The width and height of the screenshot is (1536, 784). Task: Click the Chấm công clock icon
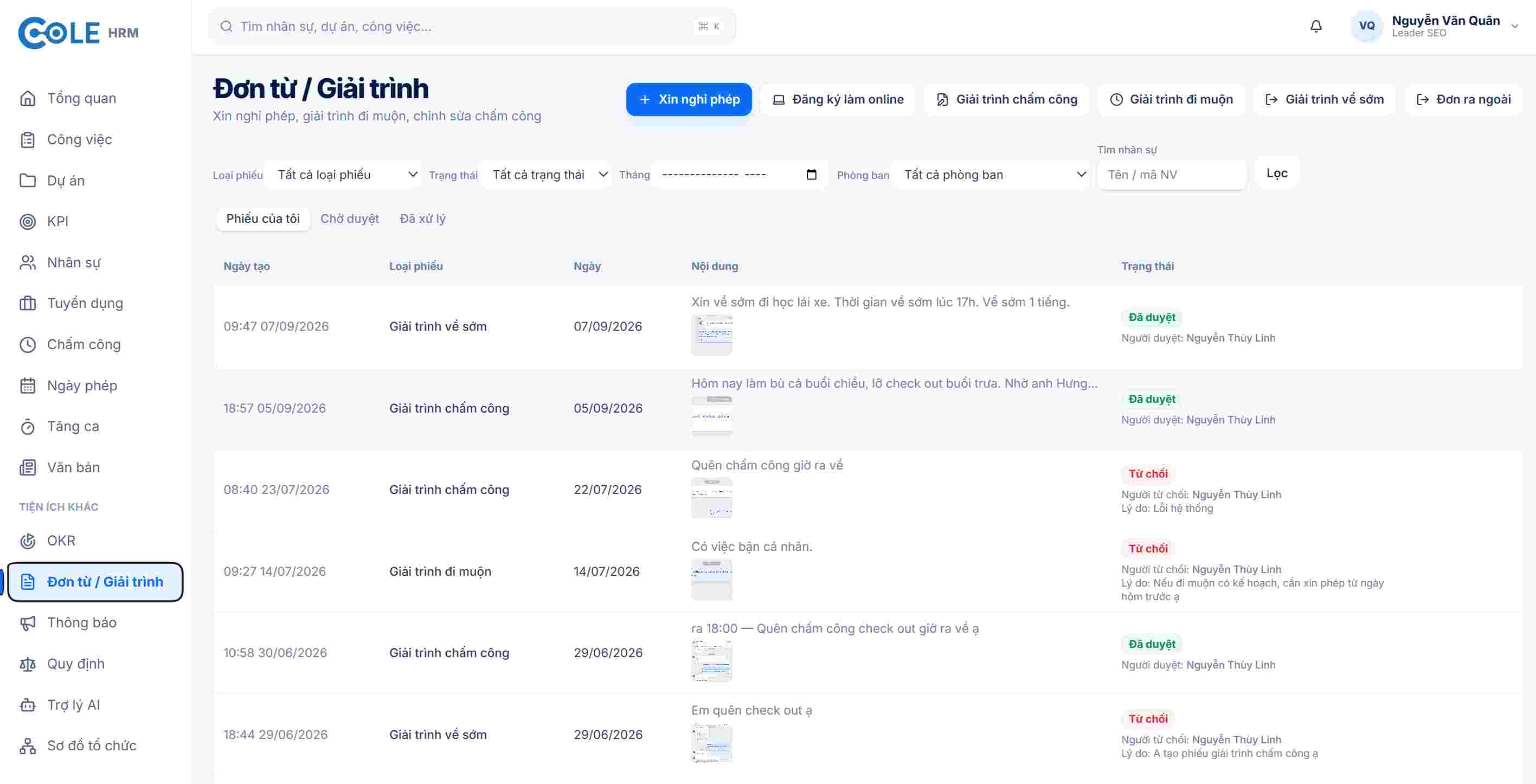[28, 345]
